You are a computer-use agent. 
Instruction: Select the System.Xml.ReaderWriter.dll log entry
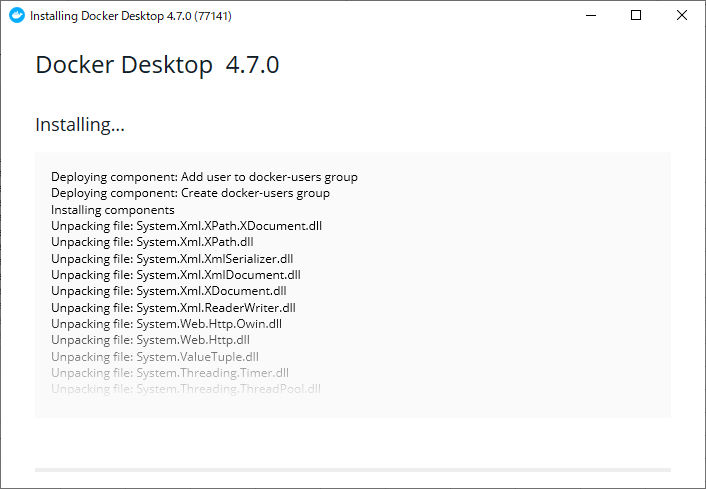173,308
